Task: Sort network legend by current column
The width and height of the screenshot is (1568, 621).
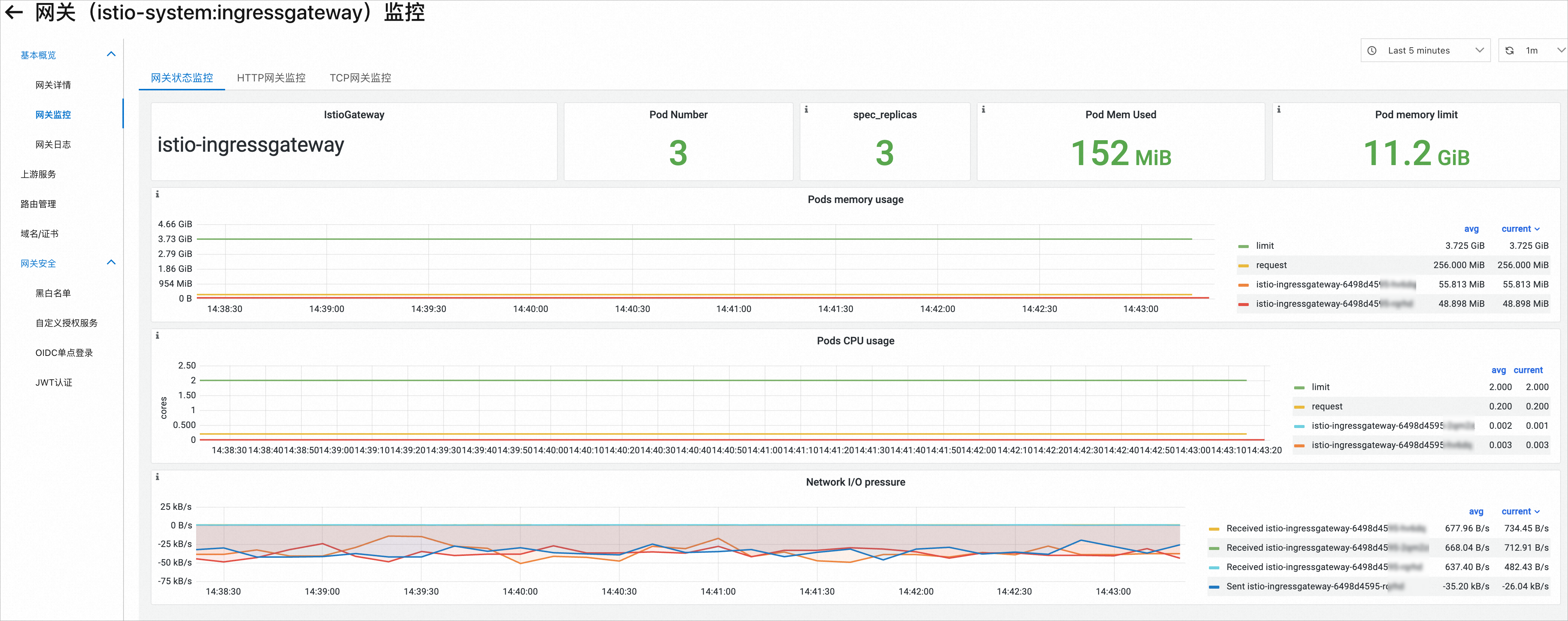Action: (1520, 512)
